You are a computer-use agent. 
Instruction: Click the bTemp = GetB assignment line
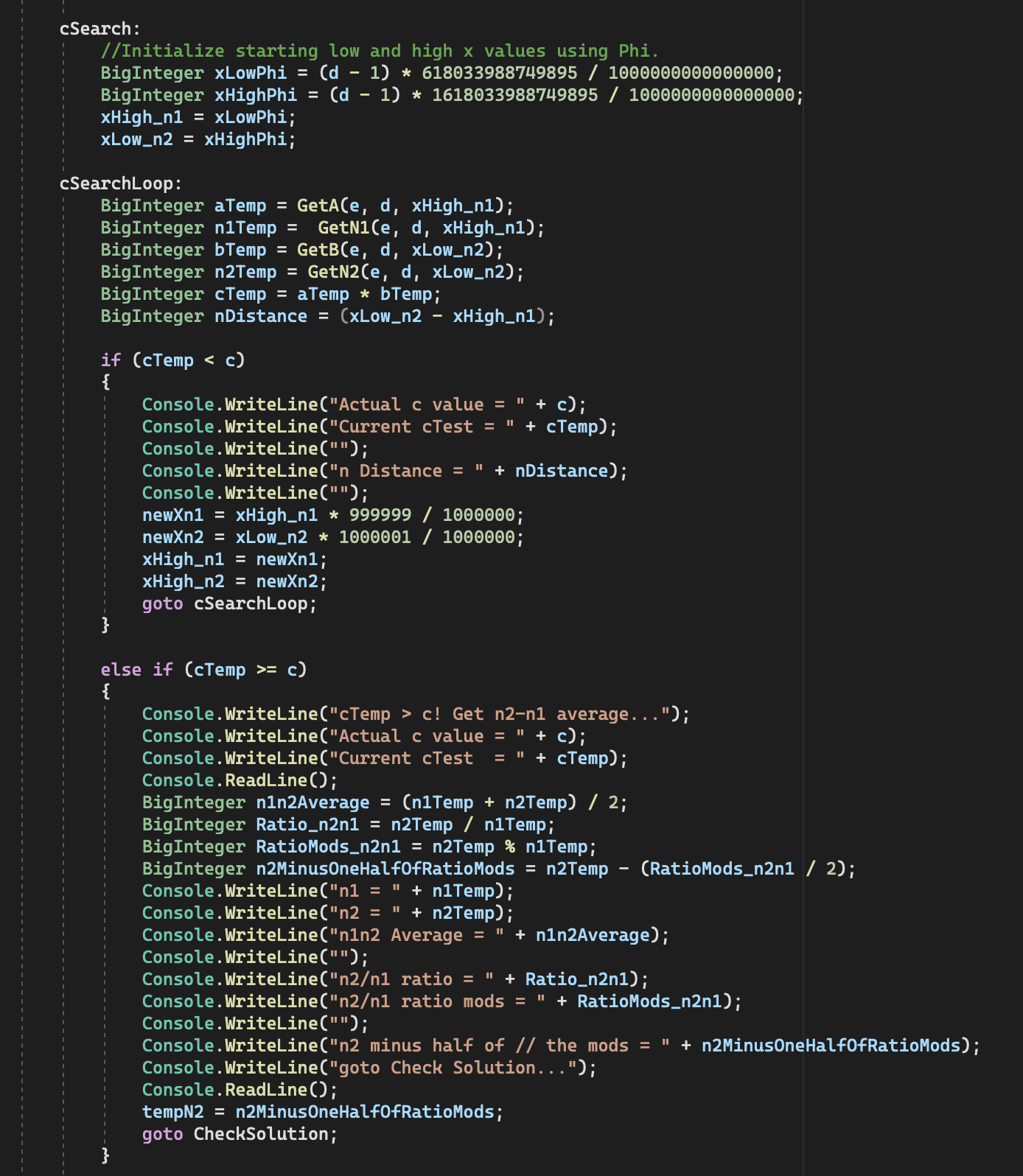click(x=302, y=250)
